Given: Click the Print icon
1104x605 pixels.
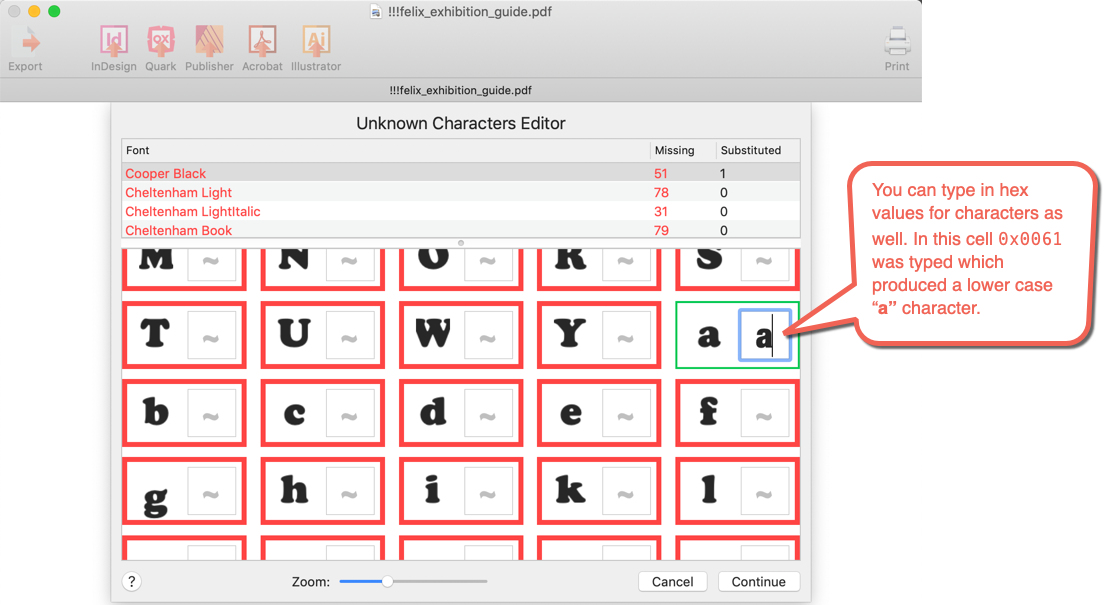Looking at the screenshot, I should [x=896, y=40].
